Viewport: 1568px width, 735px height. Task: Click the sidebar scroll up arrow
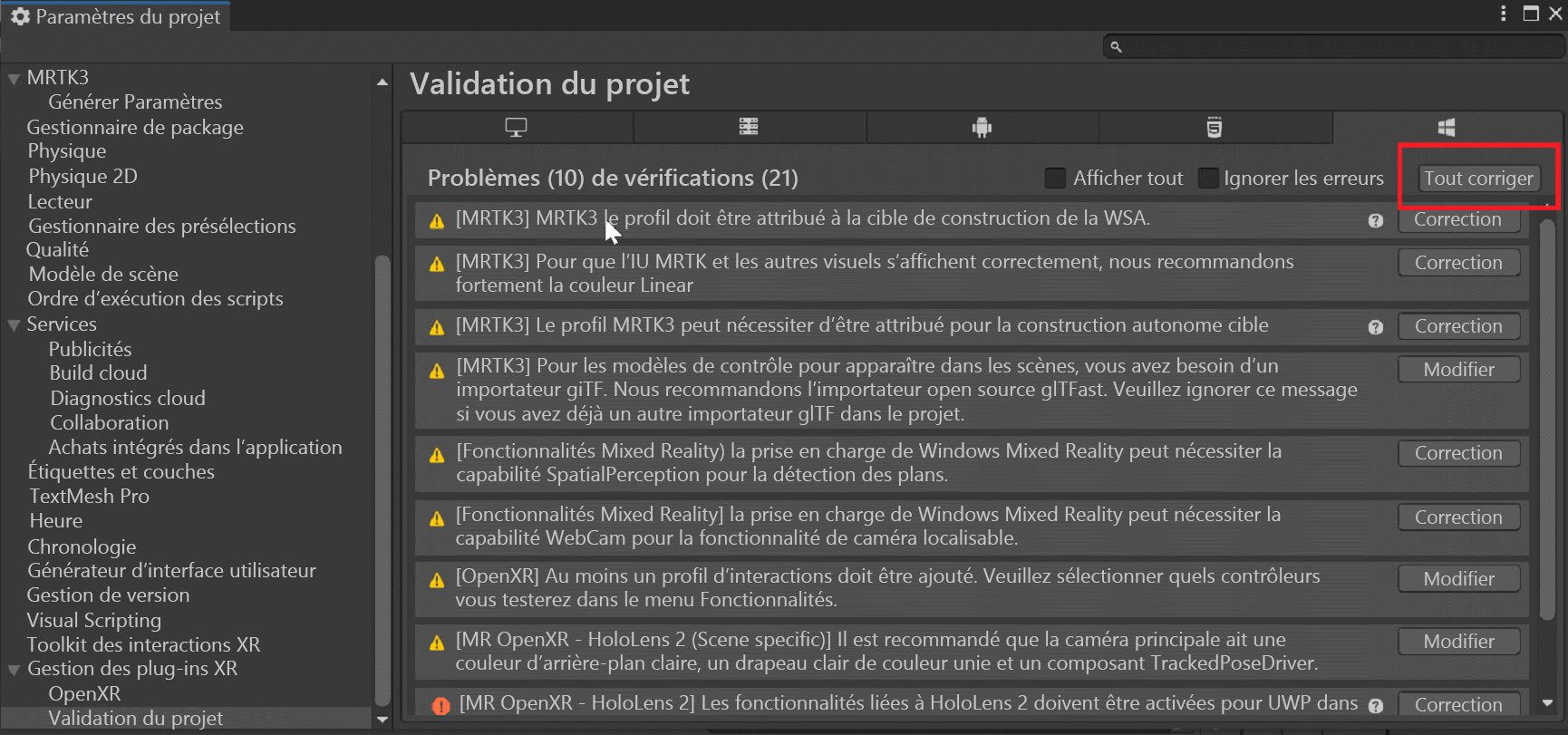[x=382, y=82]
